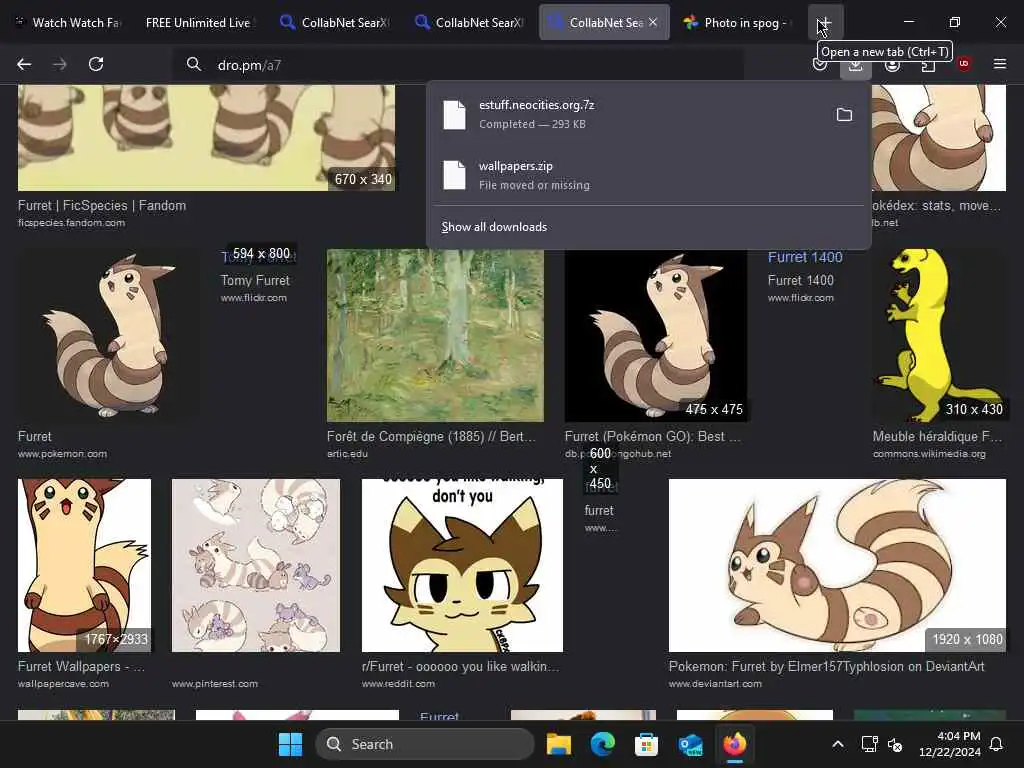The image size is (1024, 768).
Task: Open the notifications bell icon
Action: (x=997, y=744)
